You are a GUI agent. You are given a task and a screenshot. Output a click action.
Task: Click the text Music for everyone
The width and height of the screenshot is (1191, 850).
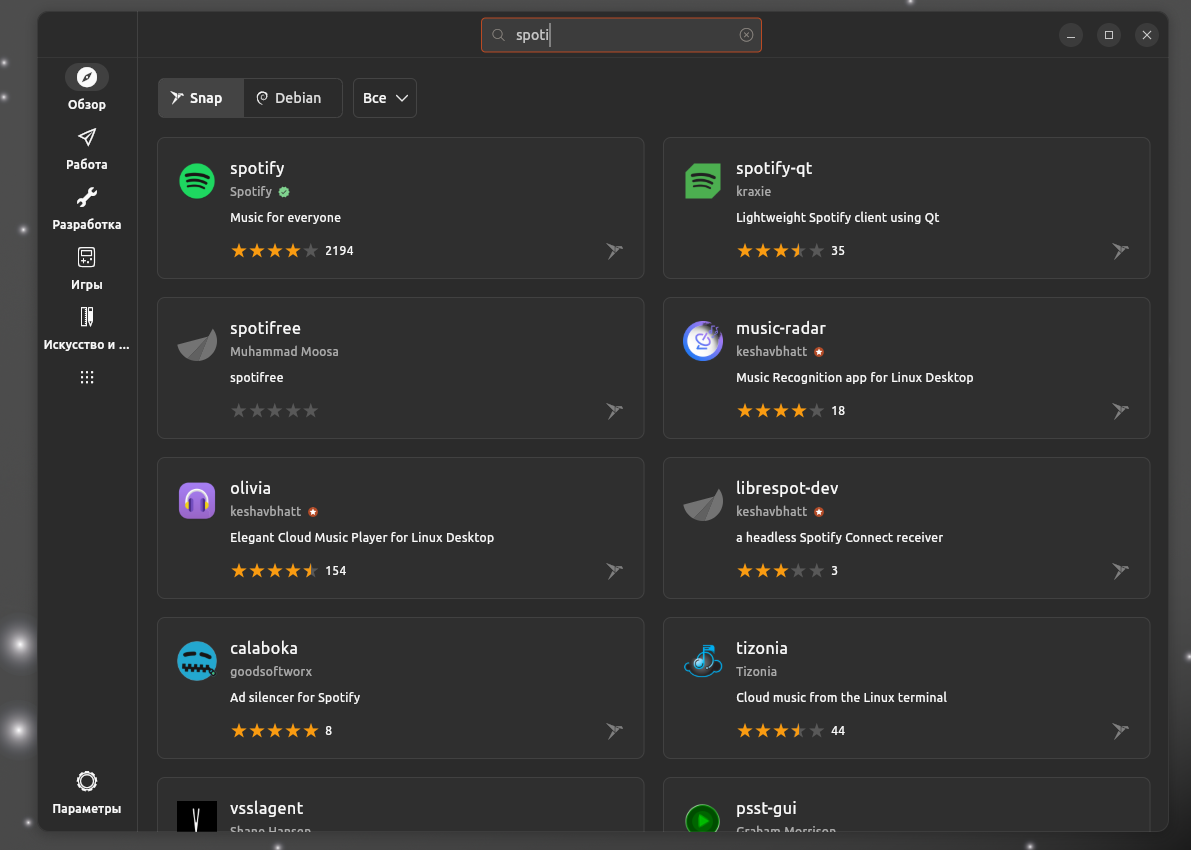[285, 217]
